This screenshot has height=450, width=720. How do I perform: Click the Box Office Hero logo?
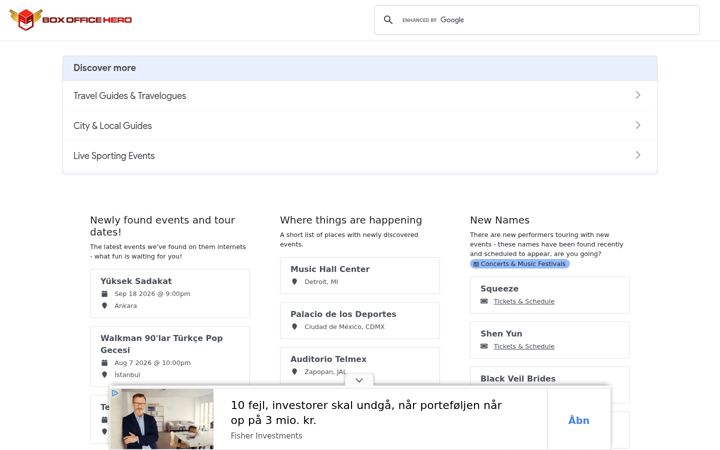(71, 20)
